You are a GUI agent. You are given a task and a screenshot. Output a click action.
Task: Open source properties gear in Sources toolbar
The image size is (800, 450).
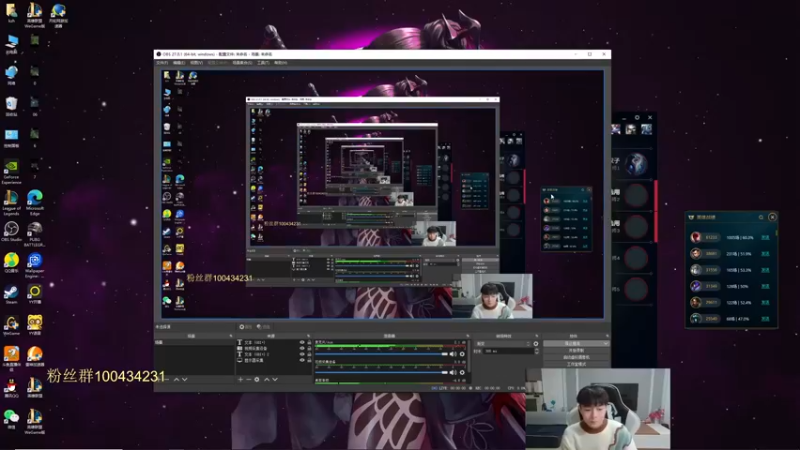click(x=257, y=380)
